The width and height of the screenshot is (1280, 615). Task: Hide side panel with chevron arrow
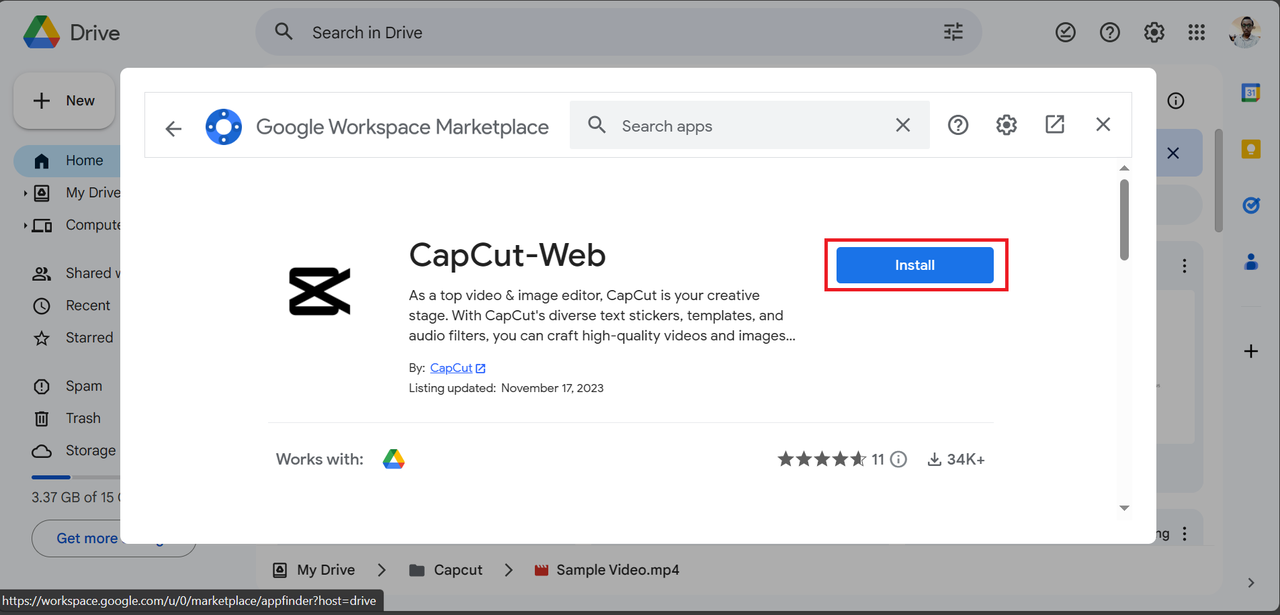(x=1251, y=583)
